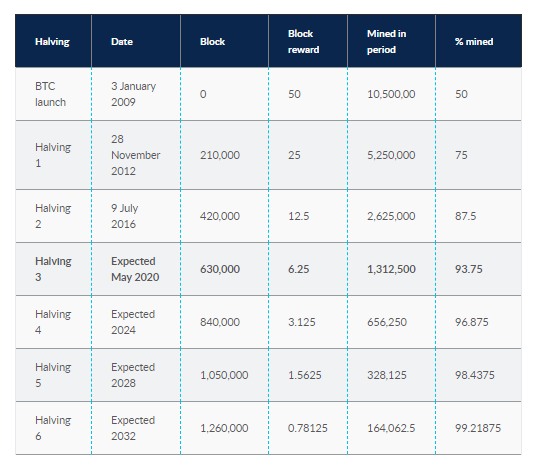Screen dimensions: 541x471
Task: Select the Halving 6 row label
Action: tap(53, 428)
